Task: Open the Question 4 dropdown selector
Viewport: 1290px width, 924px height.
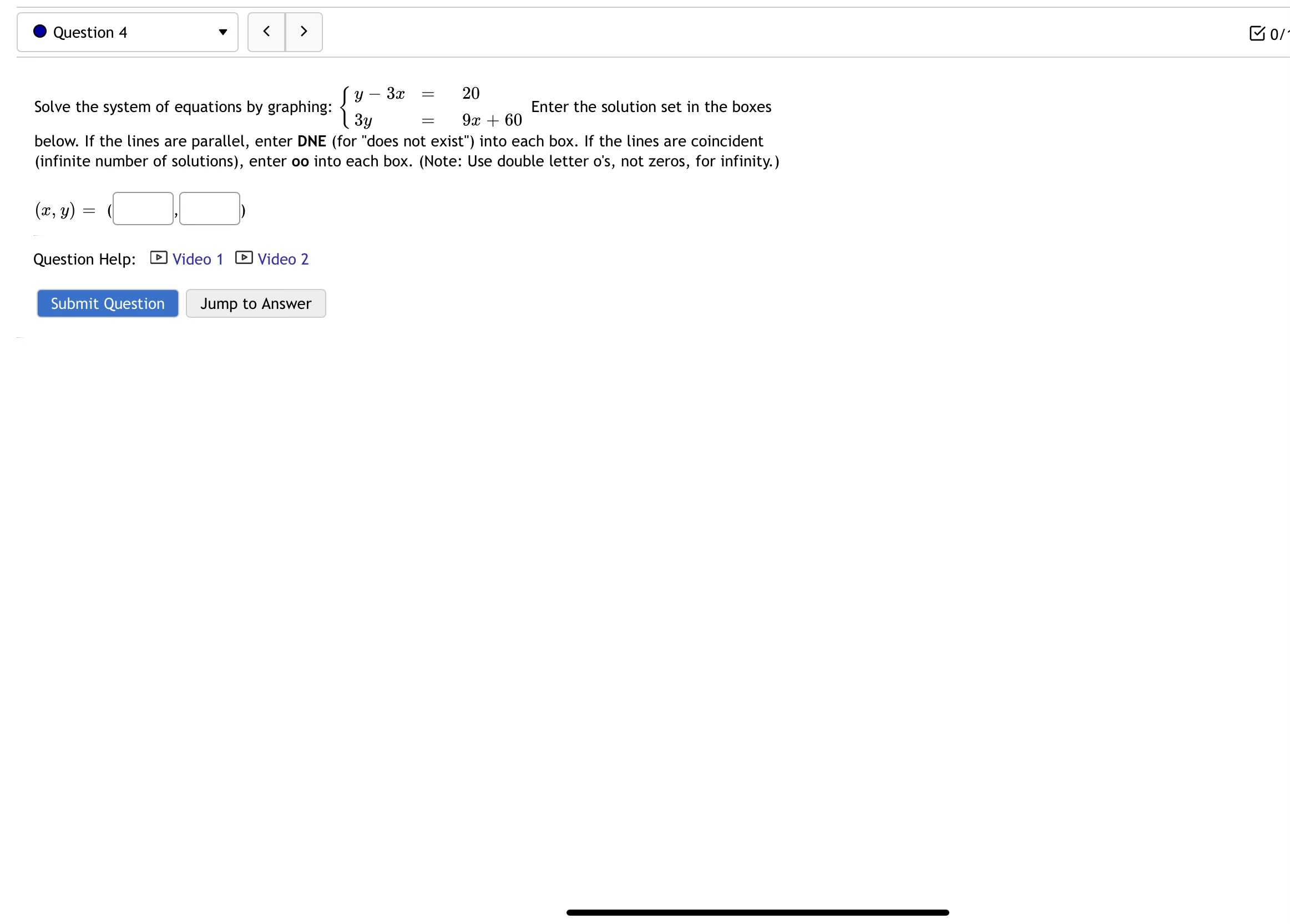Action: pos(127,32)
